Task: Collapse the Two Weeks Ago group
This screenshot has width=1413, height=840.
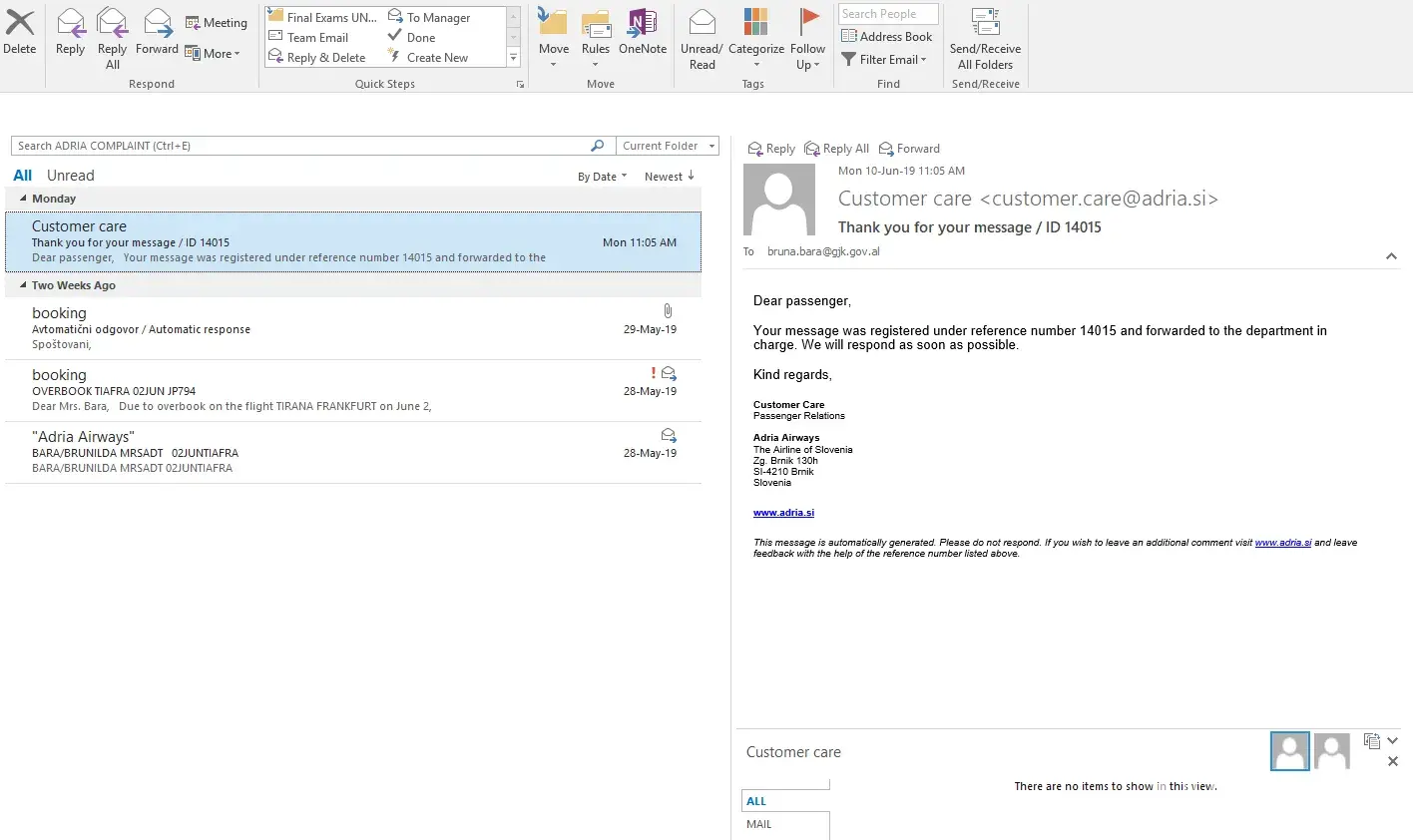Action: point(24,285)
